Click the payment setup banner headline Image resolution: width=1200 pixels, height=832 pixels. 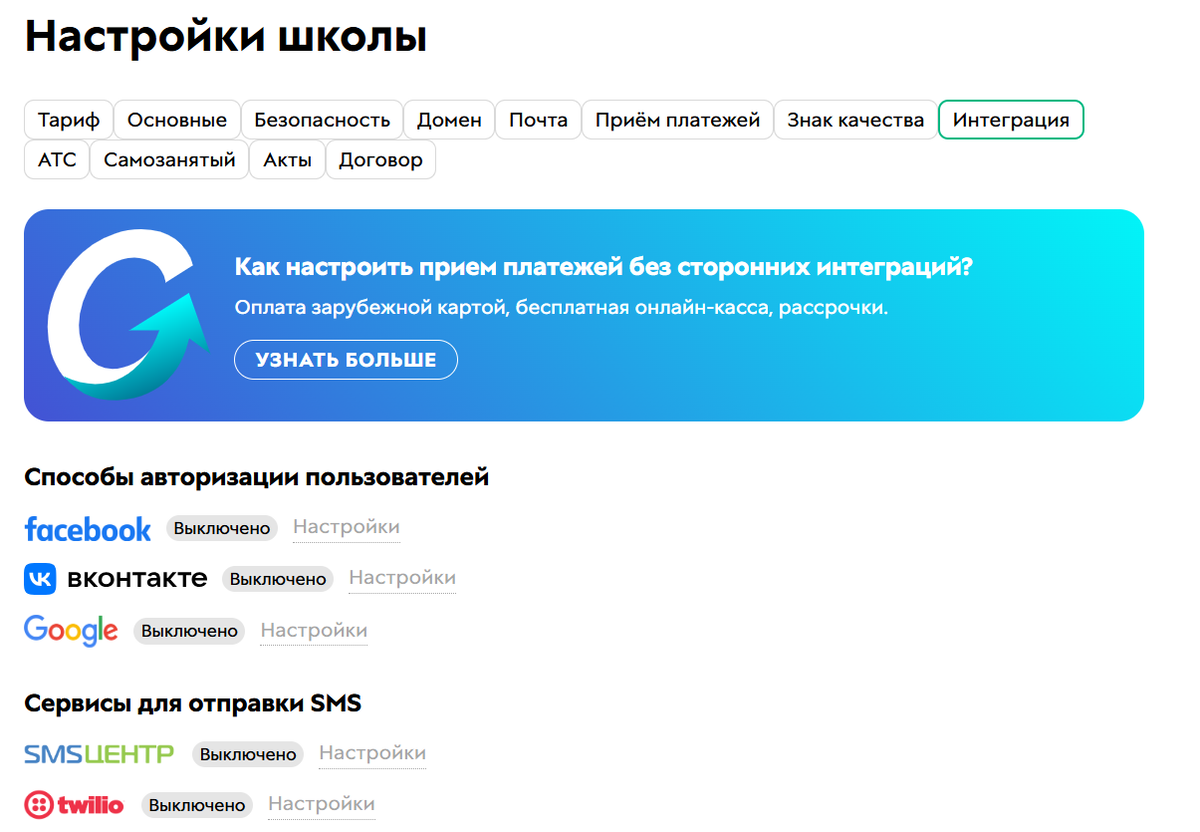click(603, 267)
